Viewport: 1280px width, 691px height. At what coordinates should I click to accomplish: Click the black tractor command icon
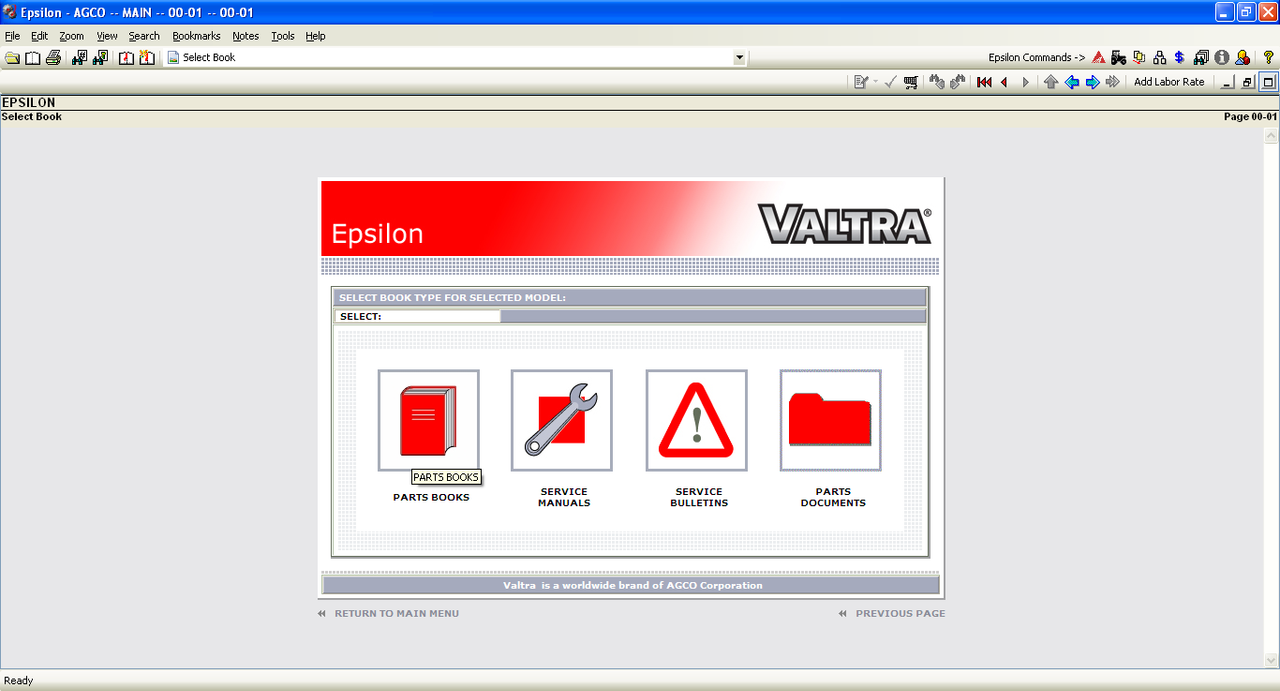point(1118,58)
